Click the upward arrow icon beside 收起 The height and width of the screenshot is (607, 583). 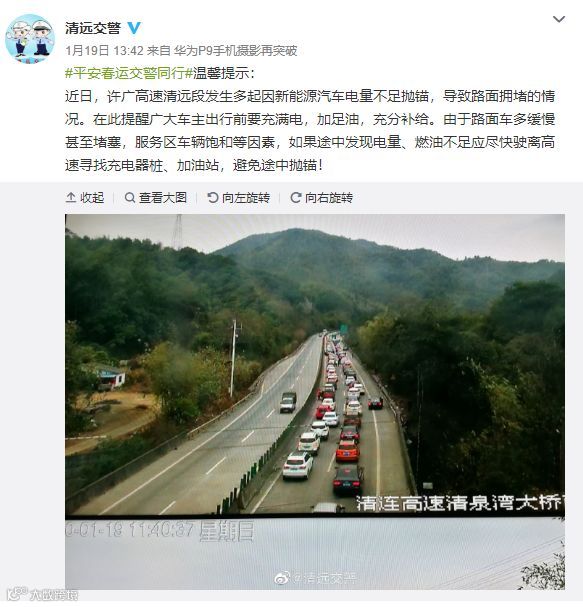click(71, 197)
